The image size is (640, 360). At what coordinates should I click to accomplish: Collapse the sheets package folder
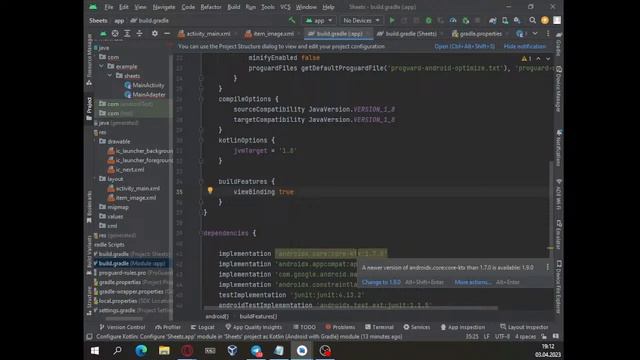[x=109, y=76]
